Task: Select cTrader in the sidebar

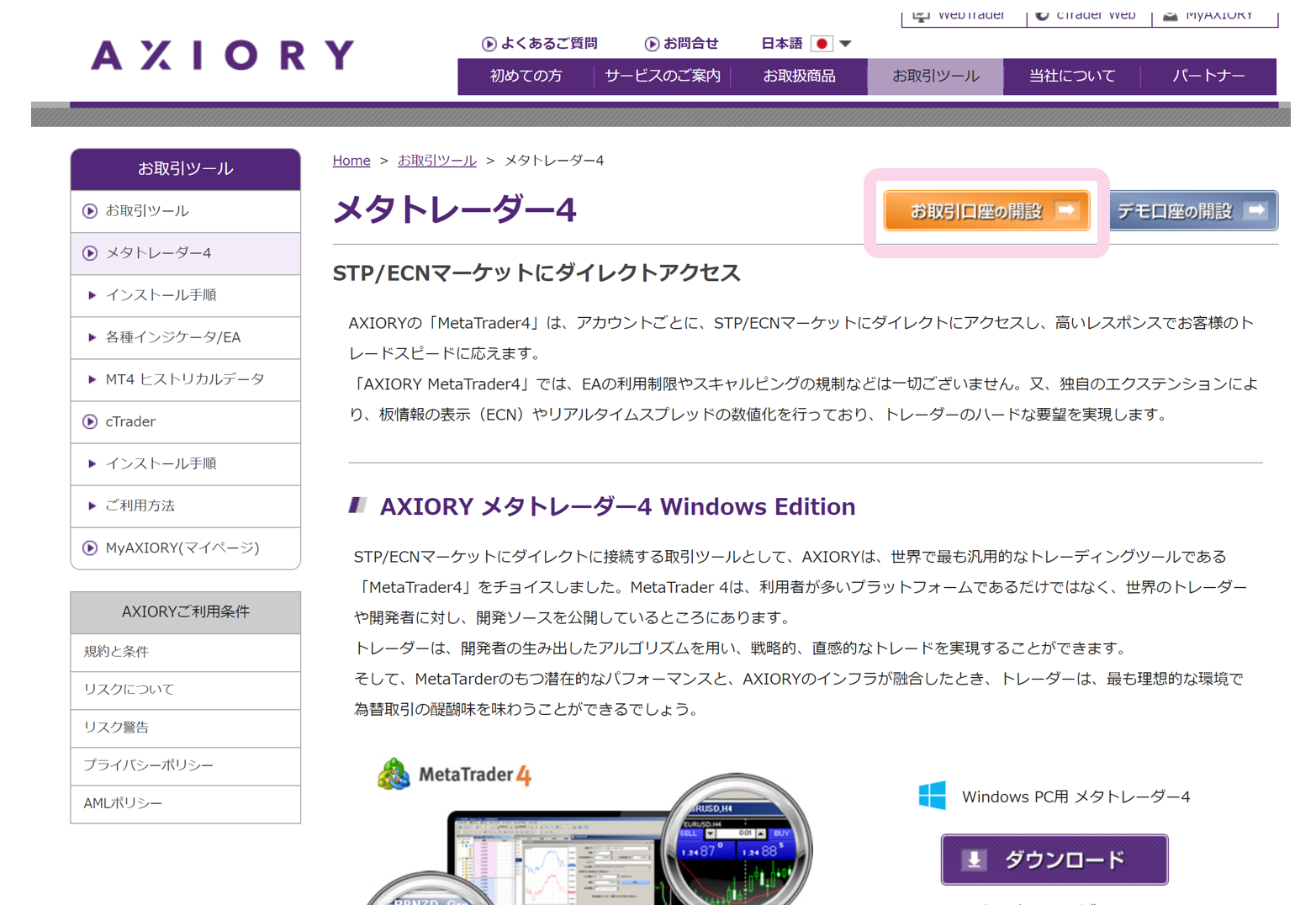Action: coord(186,421)
